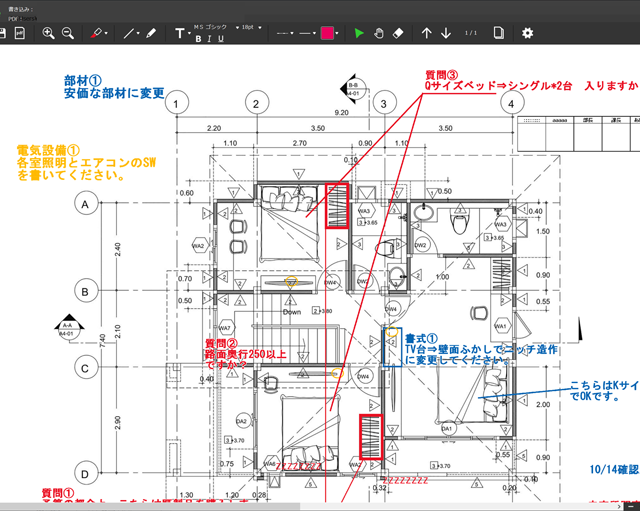Activate the text tool
The width and height of the screenshot is (640, 511).
point(181,33)
